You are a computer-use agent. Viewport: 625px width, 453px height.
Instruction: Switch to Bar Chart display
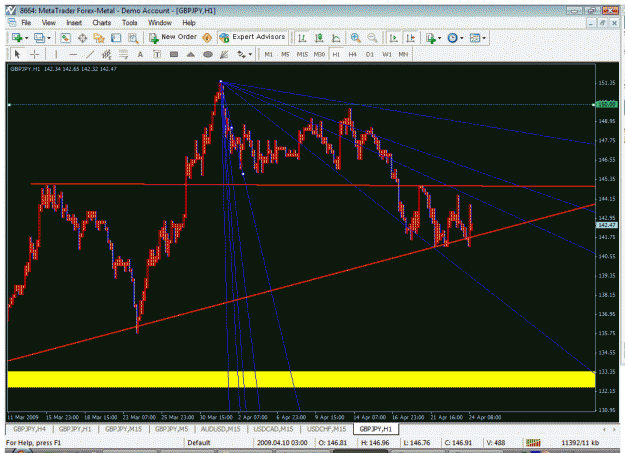(x=303, y=38)
